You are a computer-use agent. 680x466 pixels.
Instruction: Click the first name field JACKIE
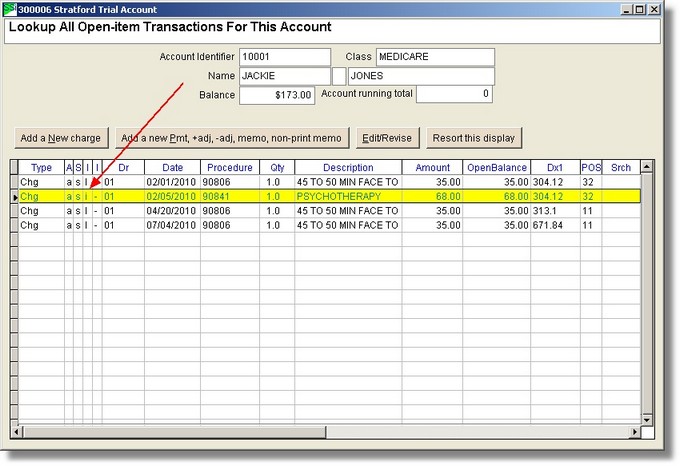(x=285, y=76)
